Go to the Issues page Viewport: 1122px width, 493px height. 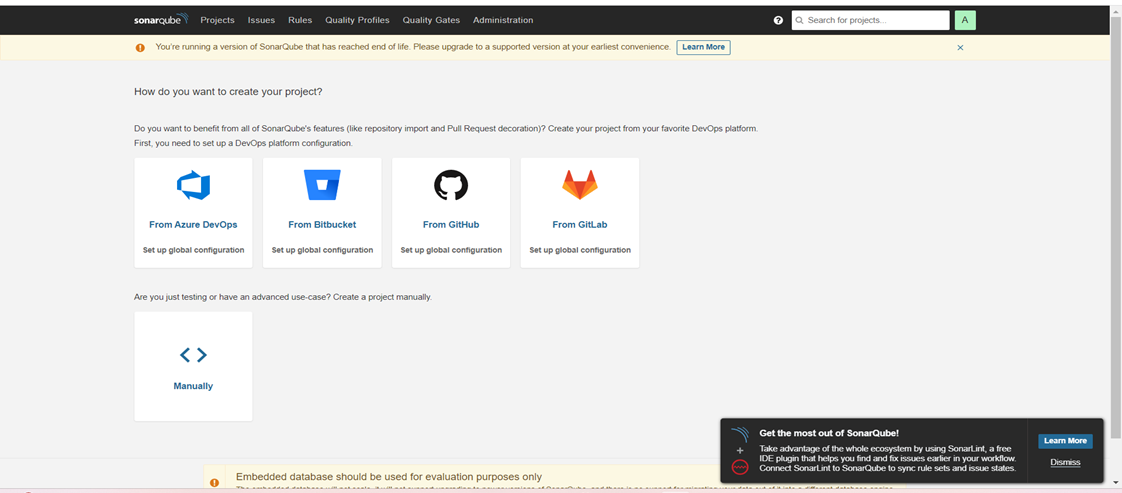tap(261, 20)
